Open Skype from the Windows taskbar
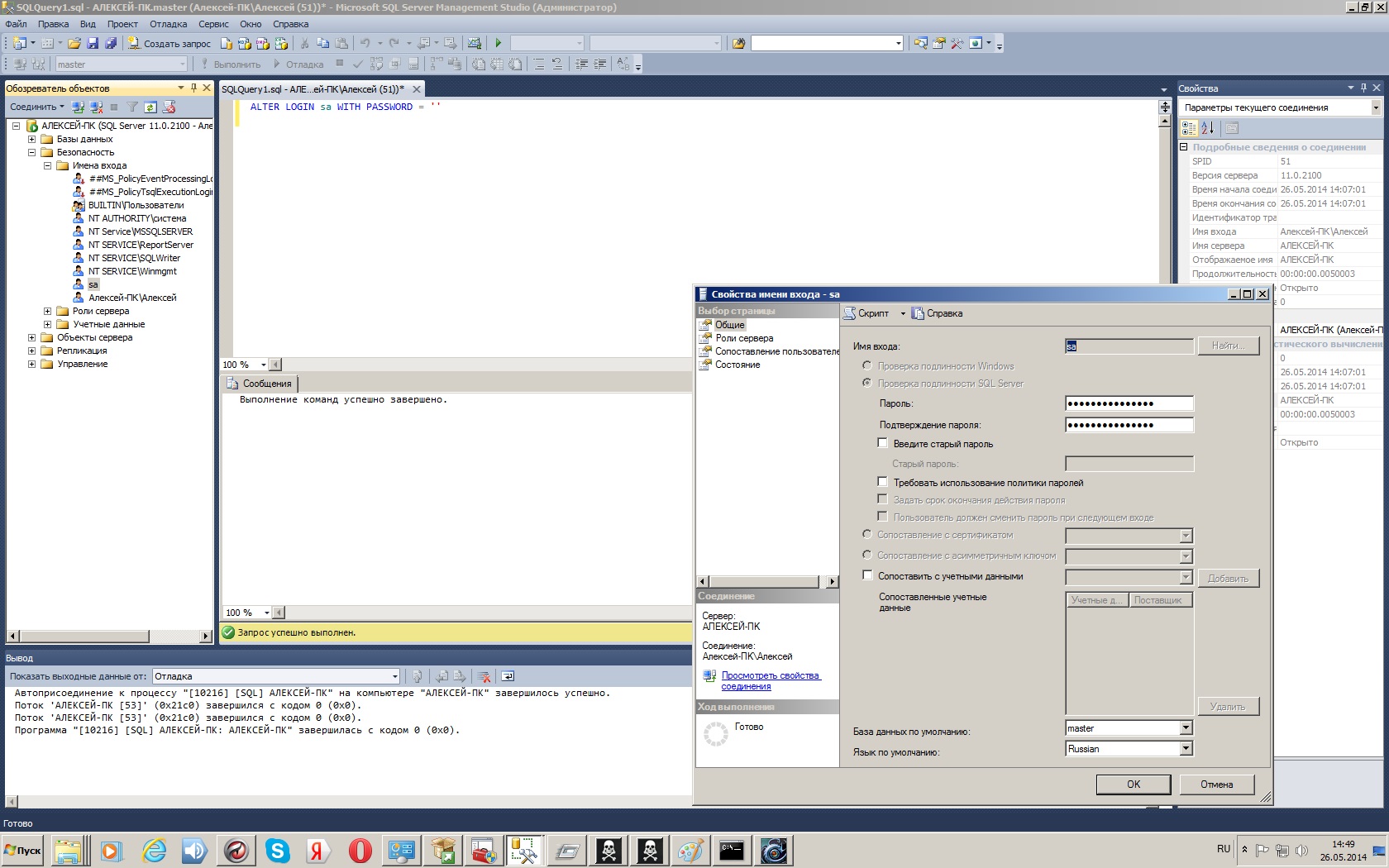The image size is (1389, 868). [277, 850]
